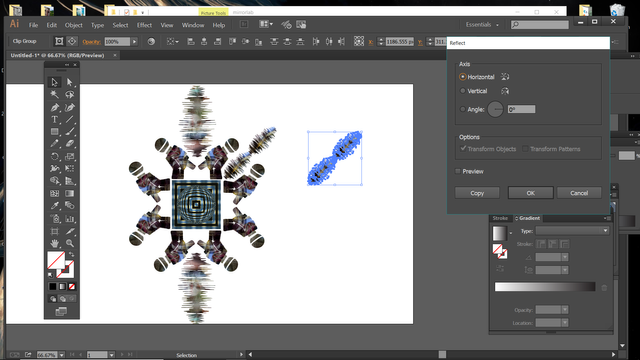The height and width of the screenshot is (360, 640).
Task: Click the Opacity link in control bar
Action: 91,42
